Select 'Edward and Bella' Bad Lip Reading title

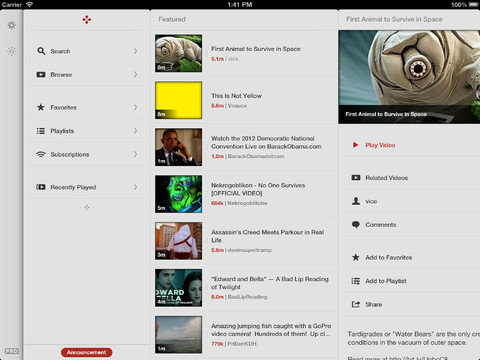coord(270,283)
